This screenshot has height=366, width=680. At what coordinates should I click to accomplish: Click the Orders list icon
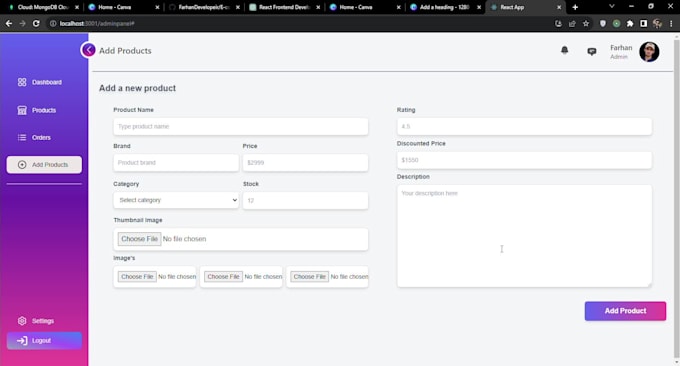tap(22, 137)
